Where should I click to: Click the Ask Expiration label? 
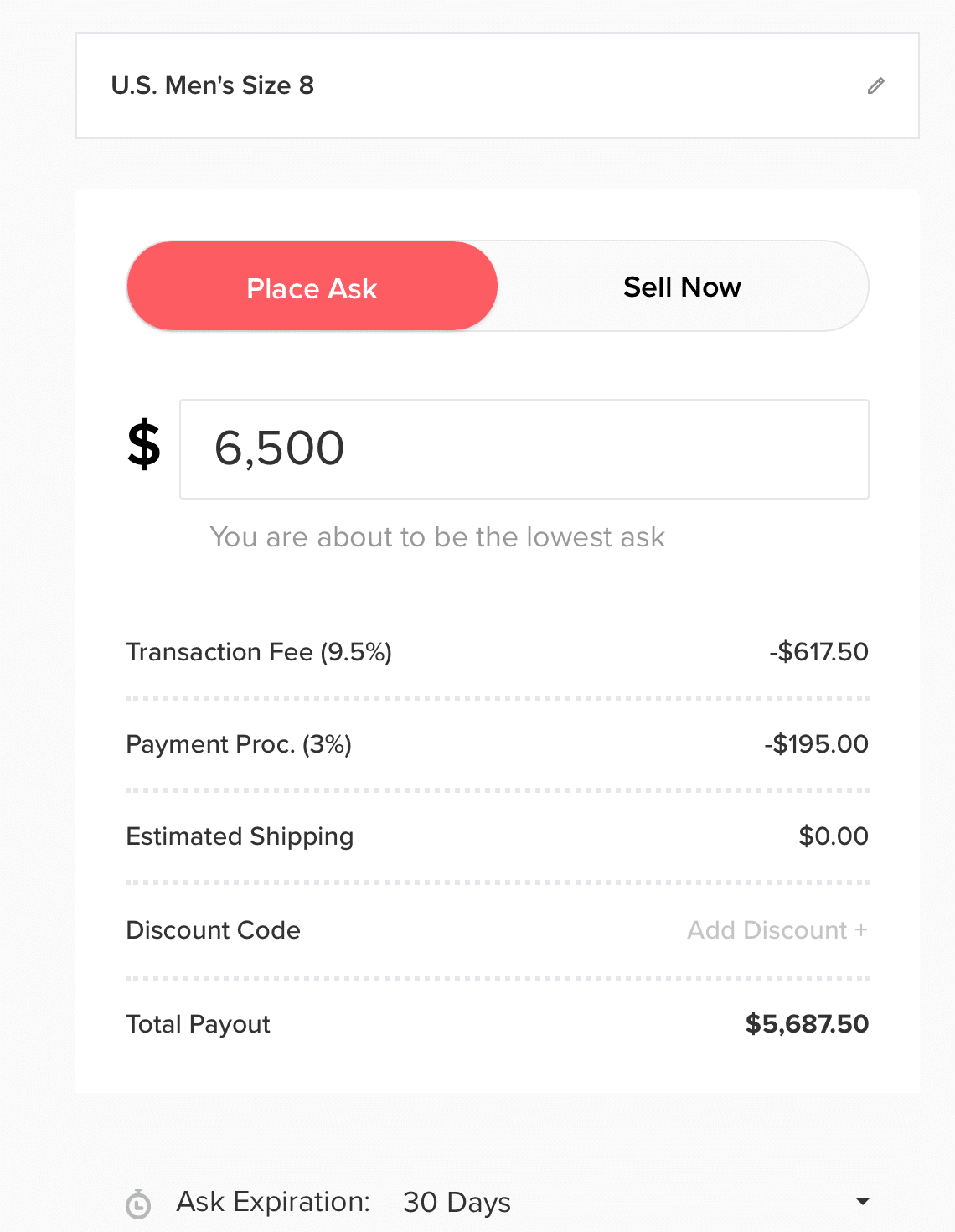point(273,1202)
